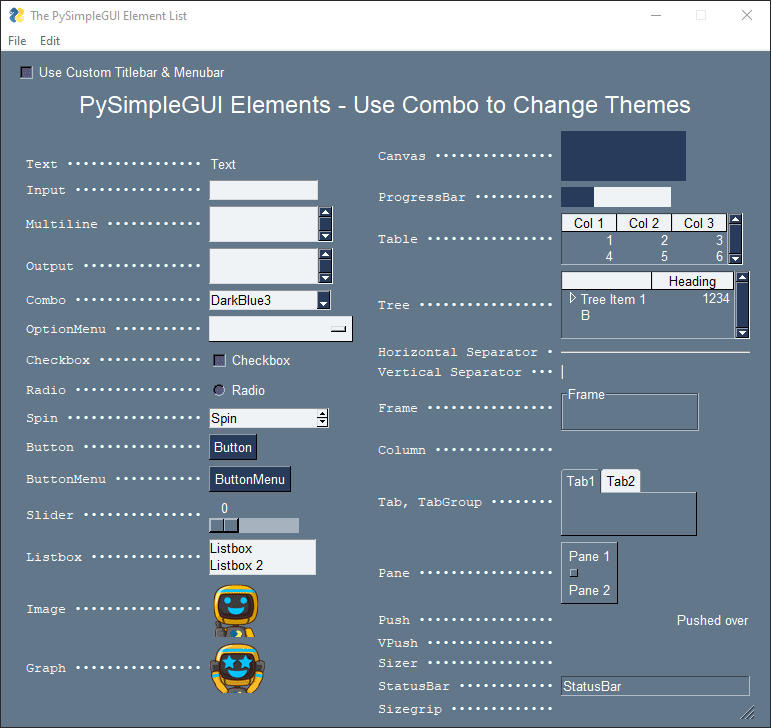This screenshot has height=728, width=771.
Task: Click the pane separator handle between Pane 1 and Pane 2
Action: 573,573
